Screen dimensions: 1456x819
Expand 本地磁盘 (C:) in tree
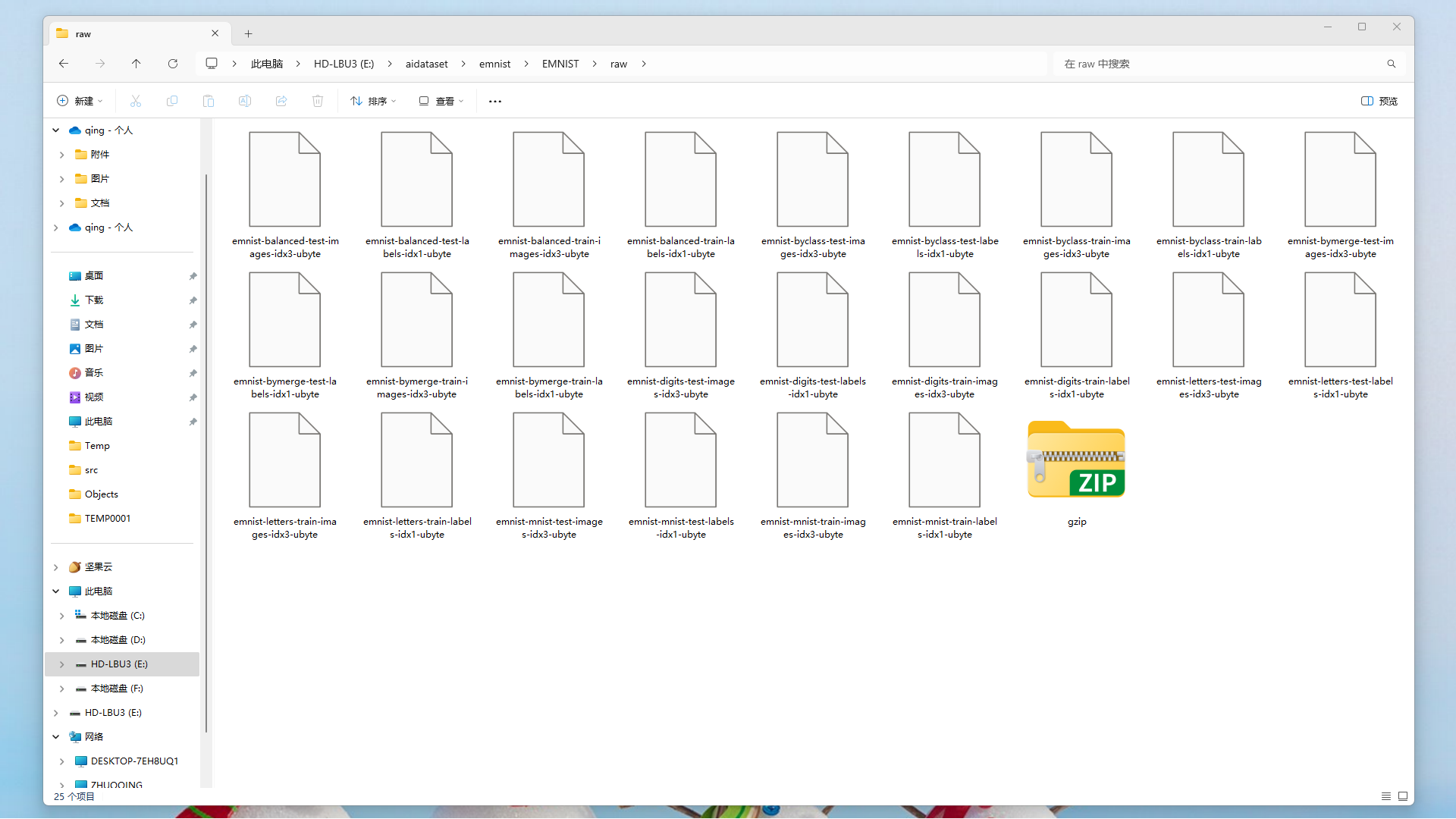(62, 616)
